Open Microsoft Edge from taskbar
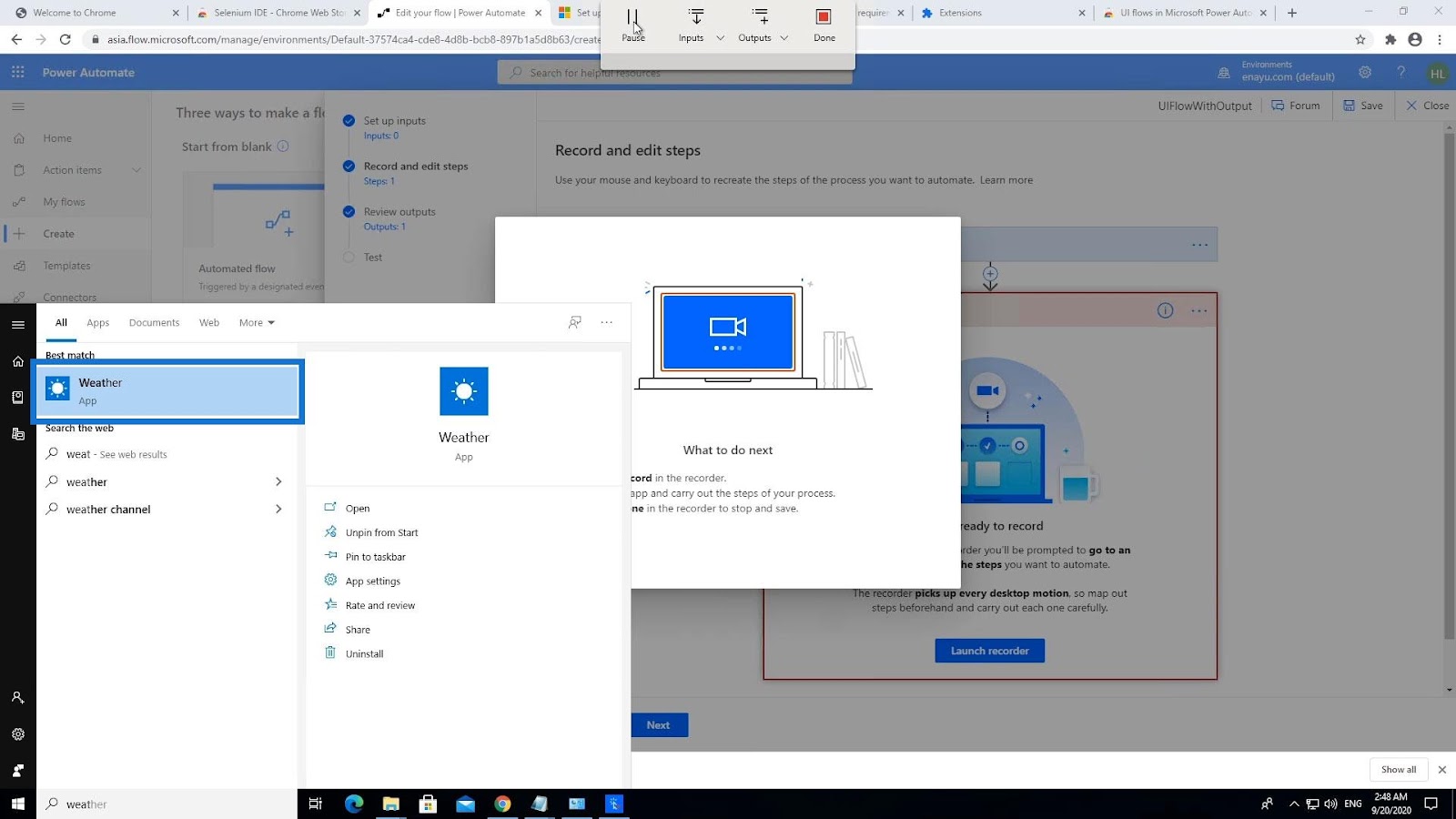Screen dimensions: 1456x819 (354, 804)
